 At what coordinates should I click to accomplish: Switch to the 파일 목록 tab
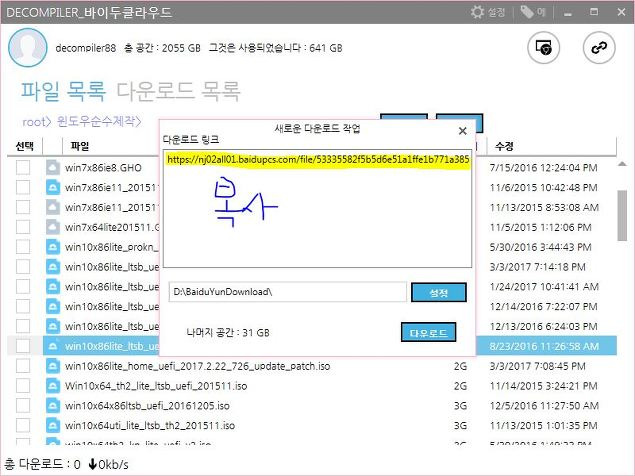click(63, 91)
